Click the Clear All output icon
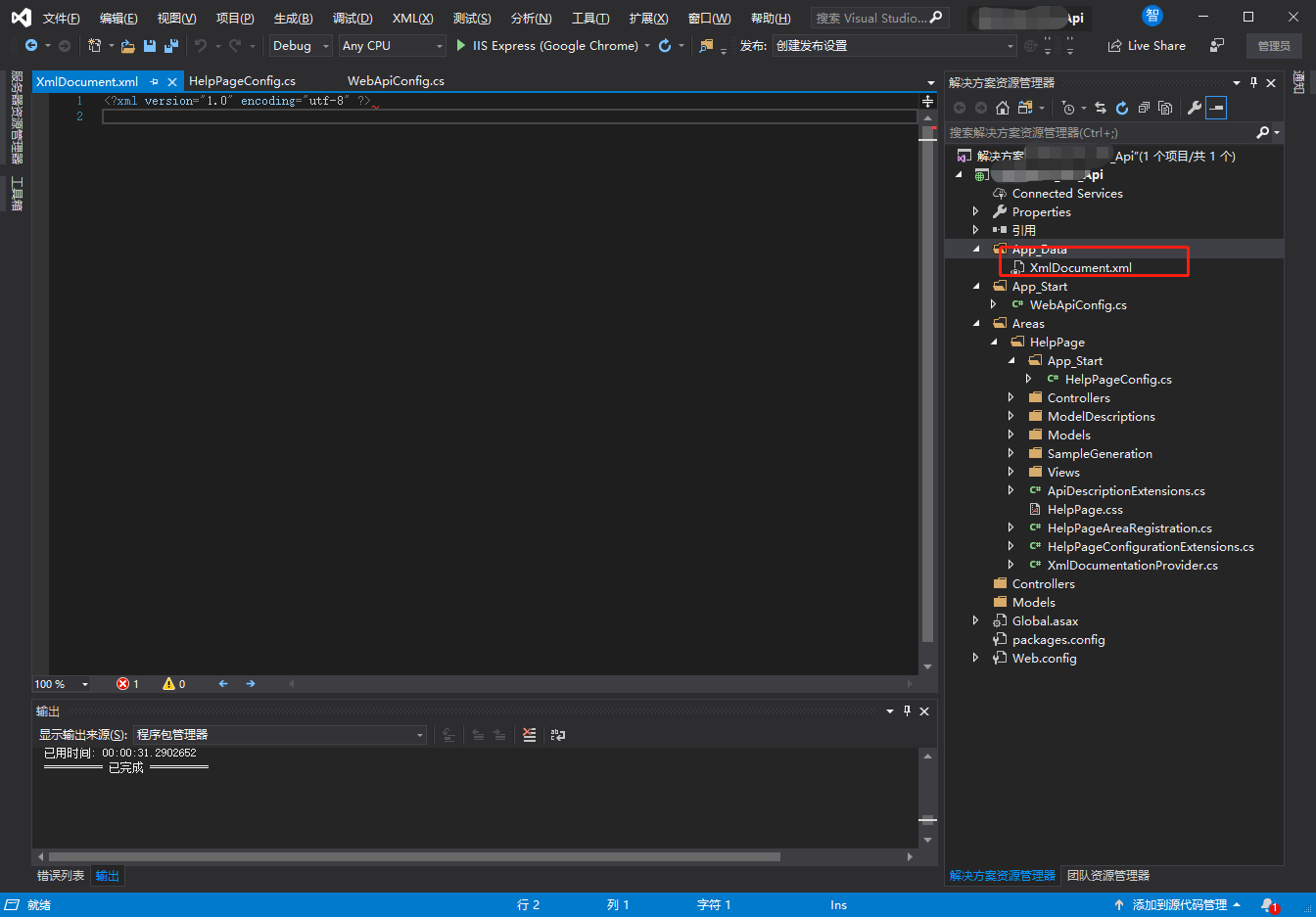Image resolution: width=1316 pixels, height=917 pixels. (530, 735)
